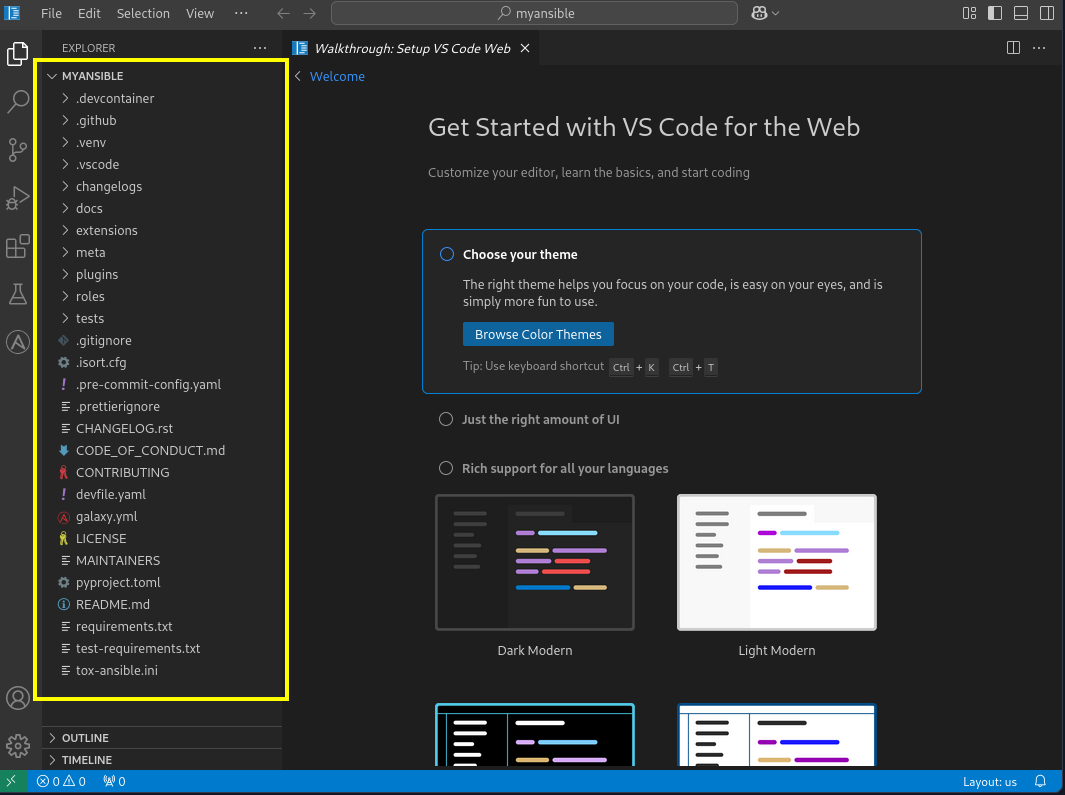Open the Edit menu
The image size is (1065, 795).
(89, 13)
